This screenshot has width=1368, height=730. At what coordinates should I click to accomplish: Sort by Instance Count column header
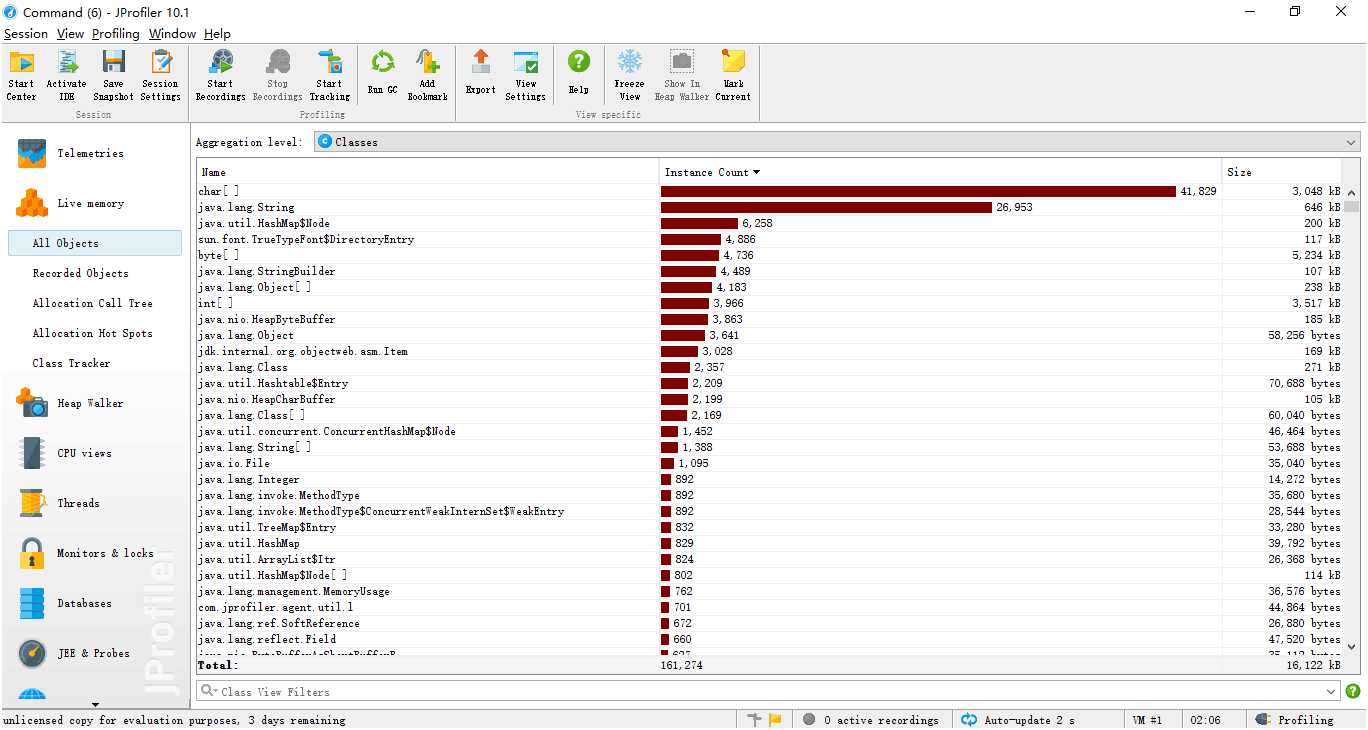(x=940, y=172)
